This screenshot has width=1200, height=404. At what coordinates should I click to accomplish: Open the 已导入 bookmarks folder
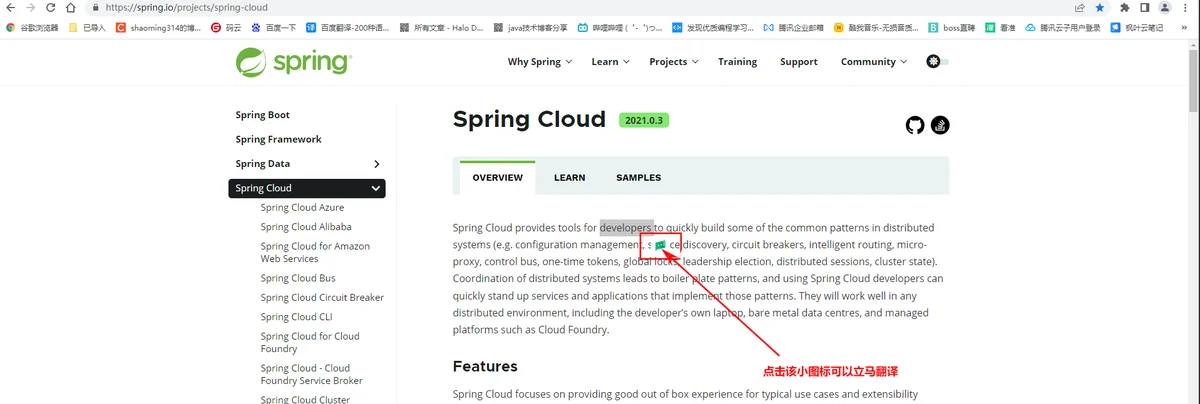click(86, 28)
